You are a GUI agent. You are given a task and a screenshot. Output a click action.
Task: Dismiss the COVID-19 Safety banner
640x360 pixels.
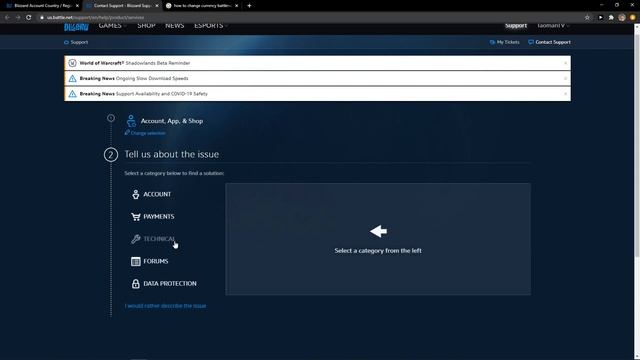click(x=565, y=94)
